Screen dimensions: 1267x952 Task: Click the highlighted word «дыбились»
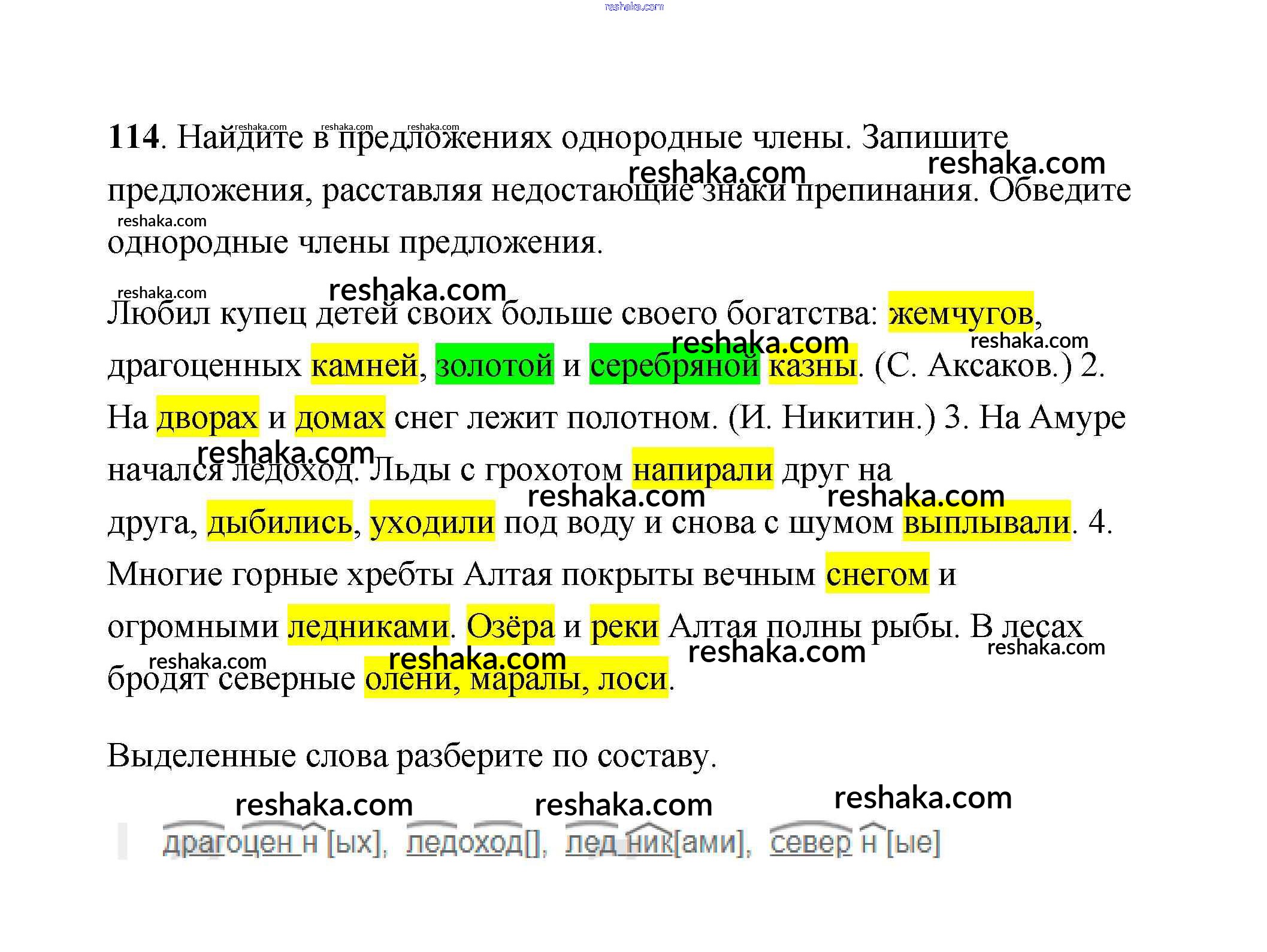tap(279, 522)
